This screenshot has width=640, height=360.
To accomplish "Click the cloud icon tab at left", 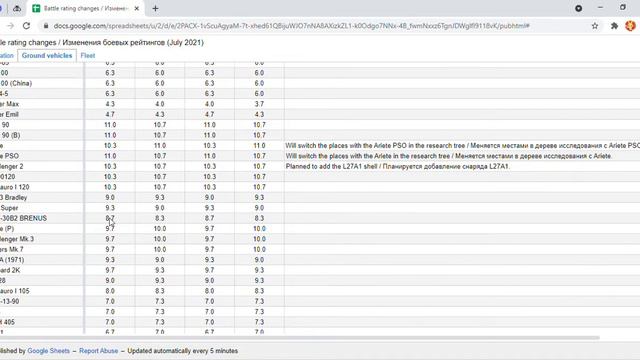I will click(17, 9).
